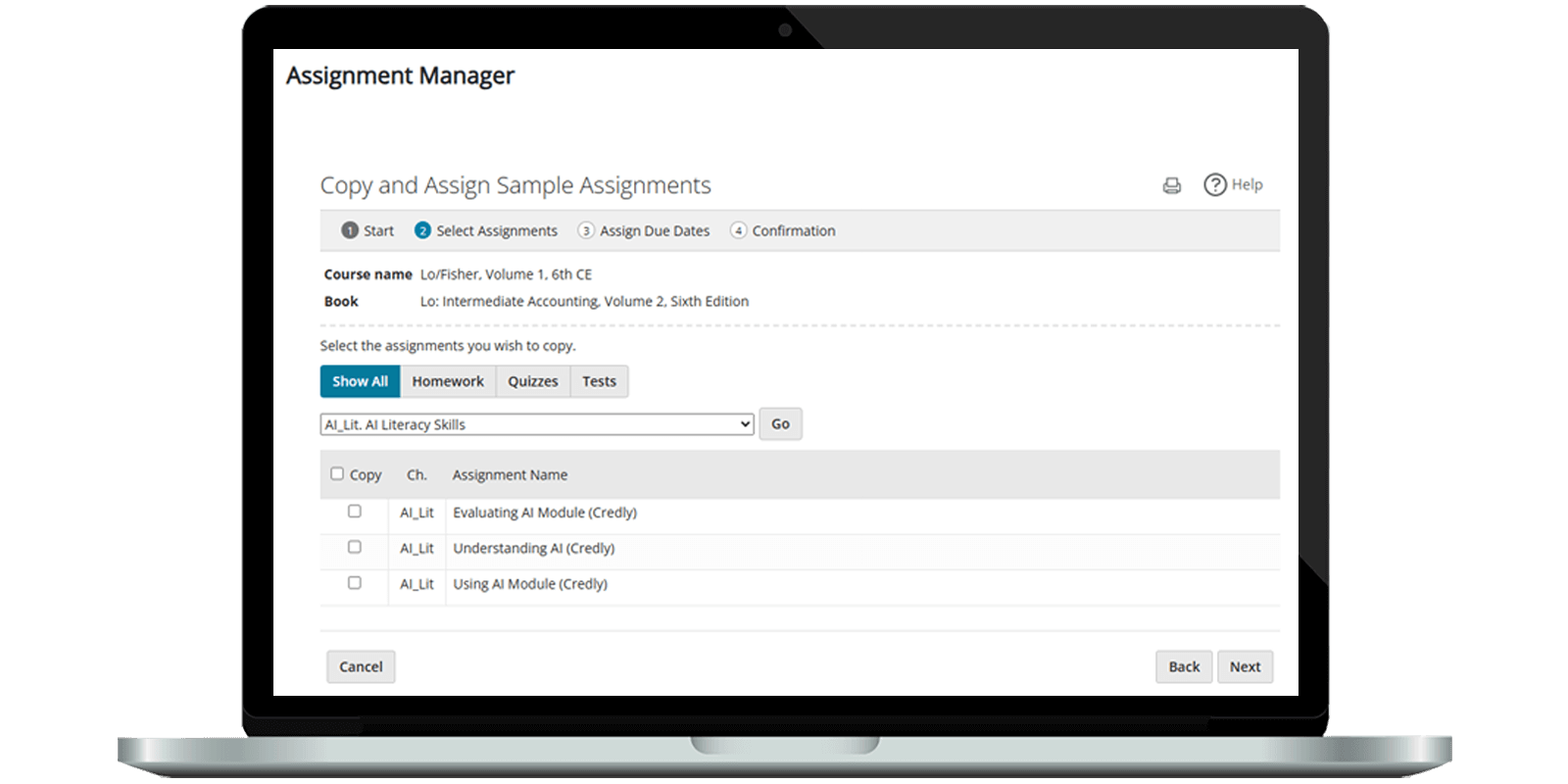1568x784 pixels.
Task: Open the AI Literacy Skills chapter dropdown
Action: point(537,424)
